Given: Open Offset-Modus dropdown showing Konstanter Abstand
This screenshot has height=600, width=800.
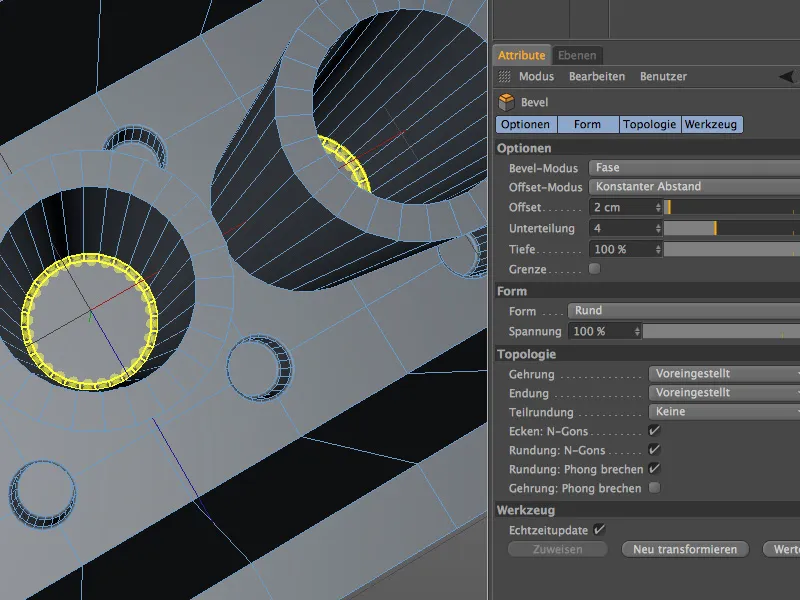Looking at the screenshot, I should click(694, 187).
